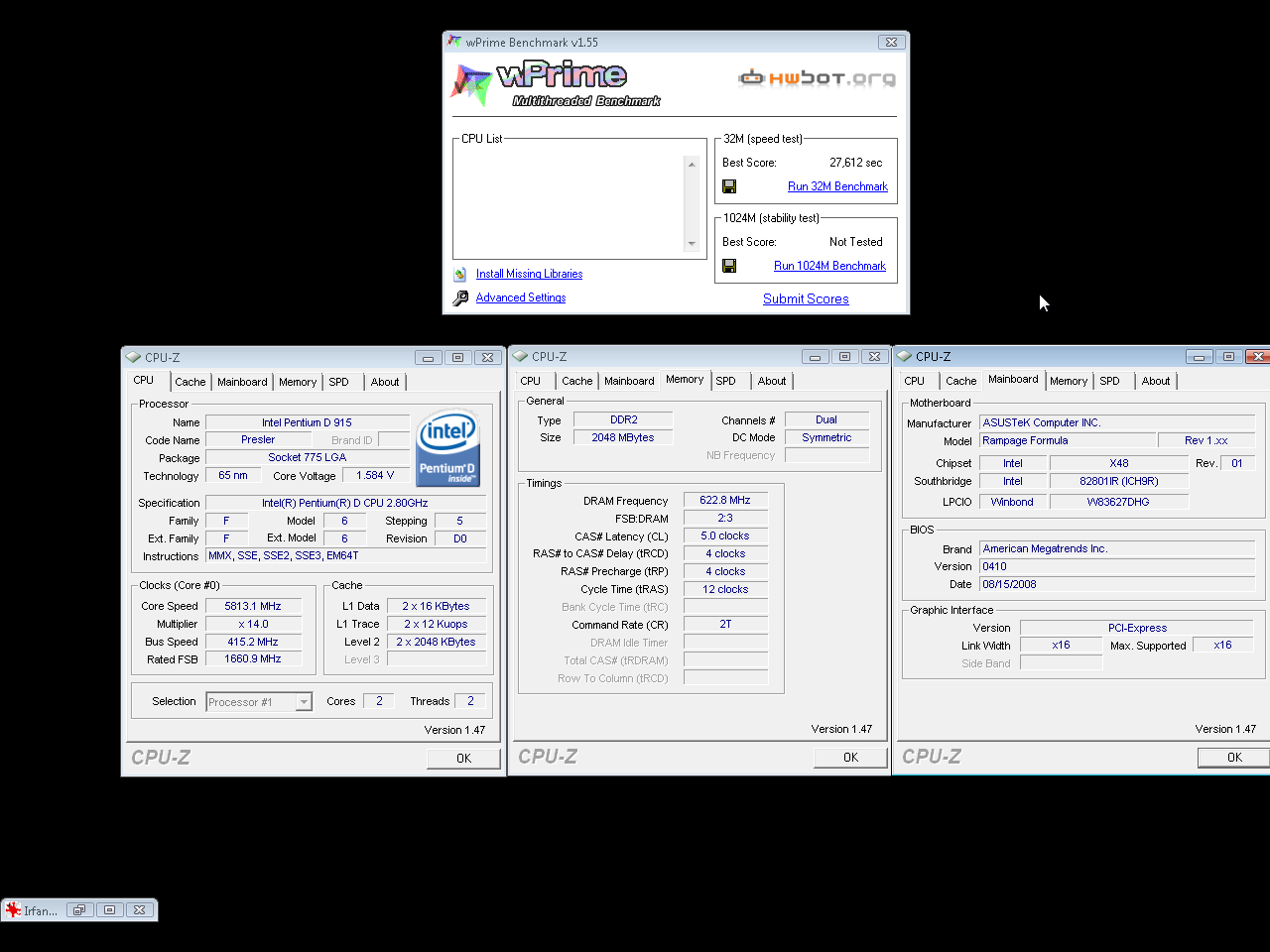Click the wPrime title bar app icon
Viewport: 1270px width, 952px height.
tap(454, 42)
